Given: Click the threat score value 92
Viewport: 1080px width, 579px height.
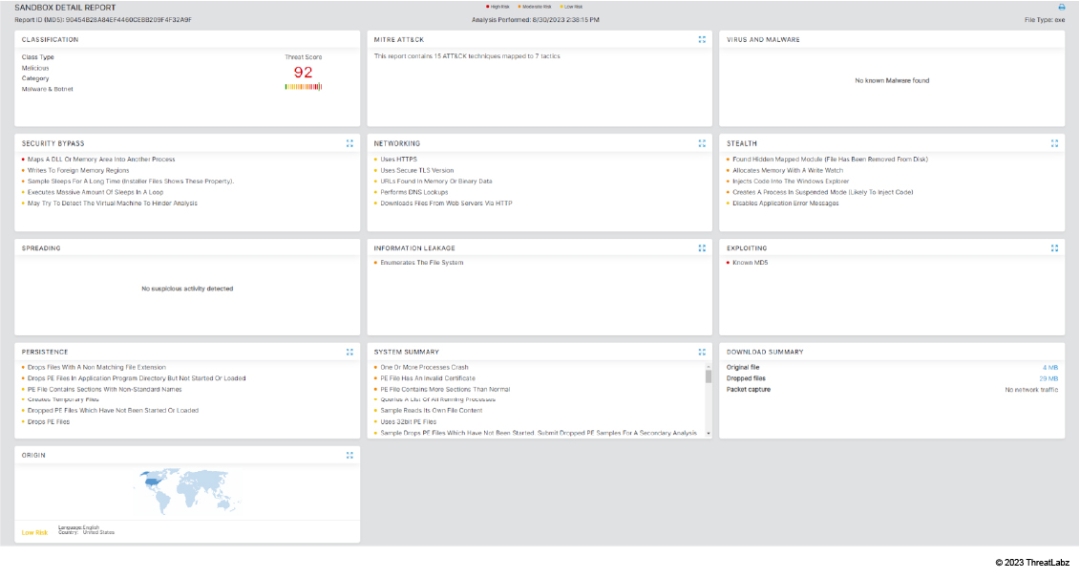Looking at the screenshot, I should click(303, 72).
